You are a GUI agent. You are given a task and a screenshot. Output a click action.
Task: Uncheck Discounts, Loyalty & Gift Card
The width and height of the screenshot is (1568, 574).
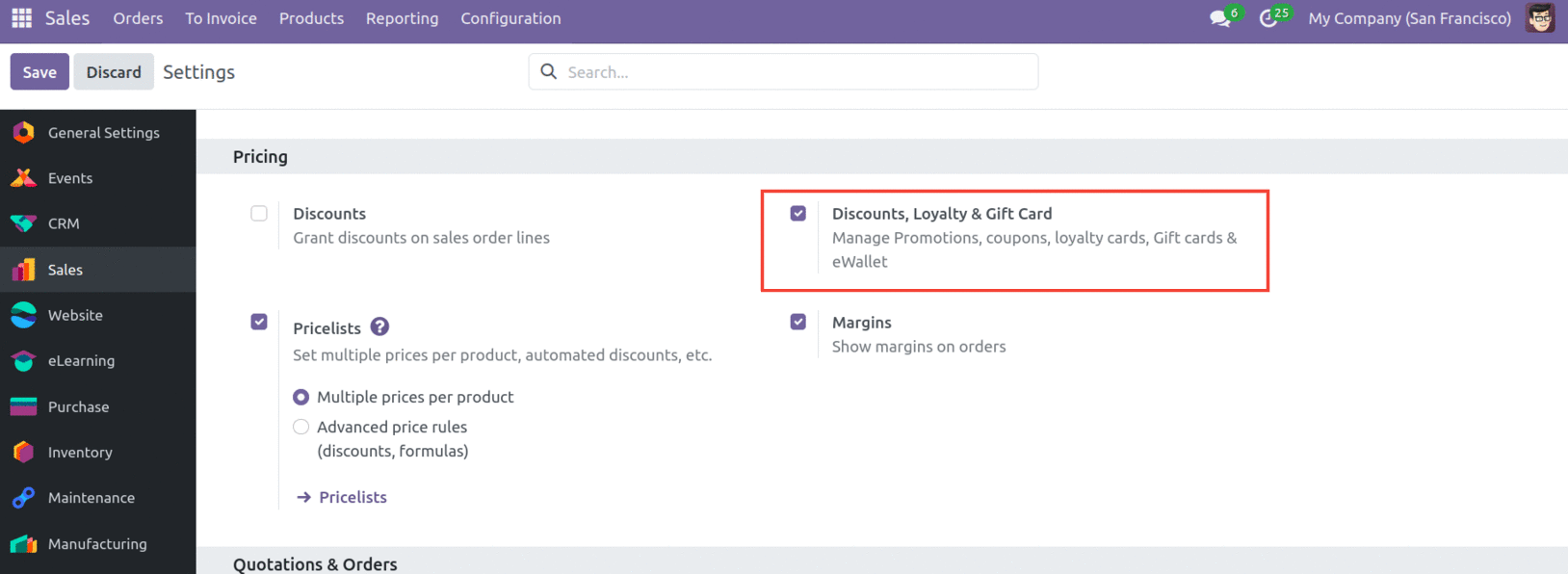pyautogui.click(x=798, y=214)
